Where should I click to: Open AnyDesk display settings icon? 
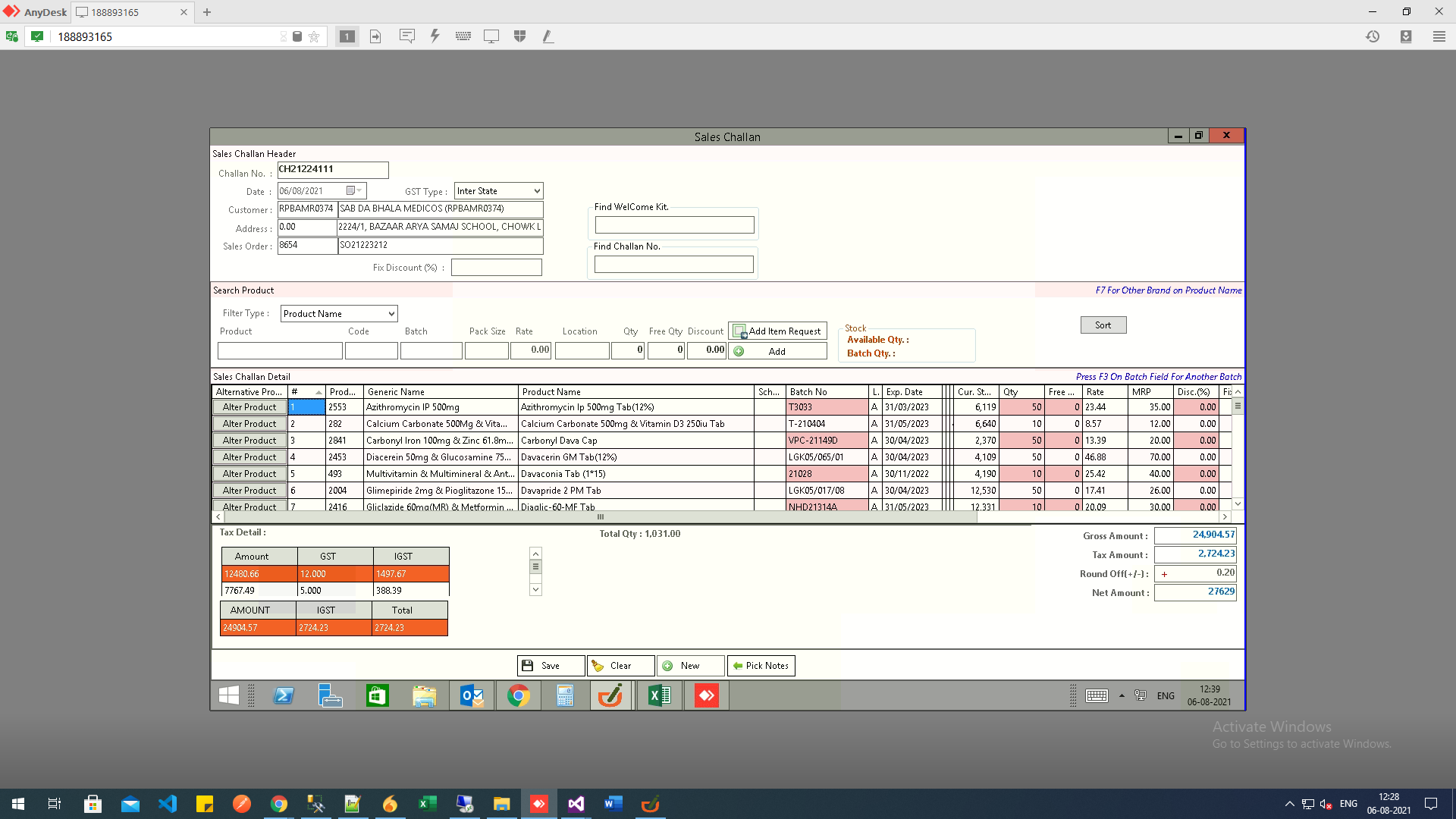click(x=491, y=36)
